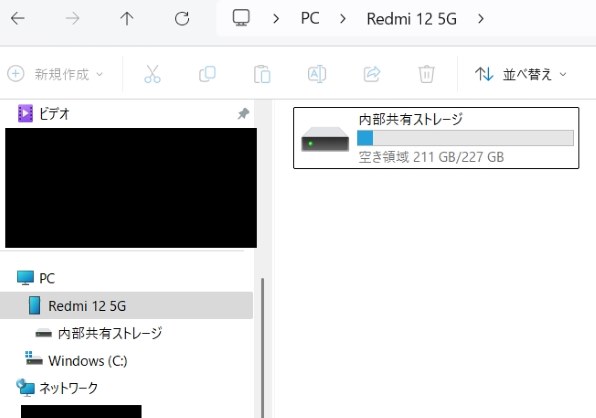This screenshot has width=596, height=418.
Task: Click the 空き領域 211 GB/227 GB text
Action: [x=431, y=157]
